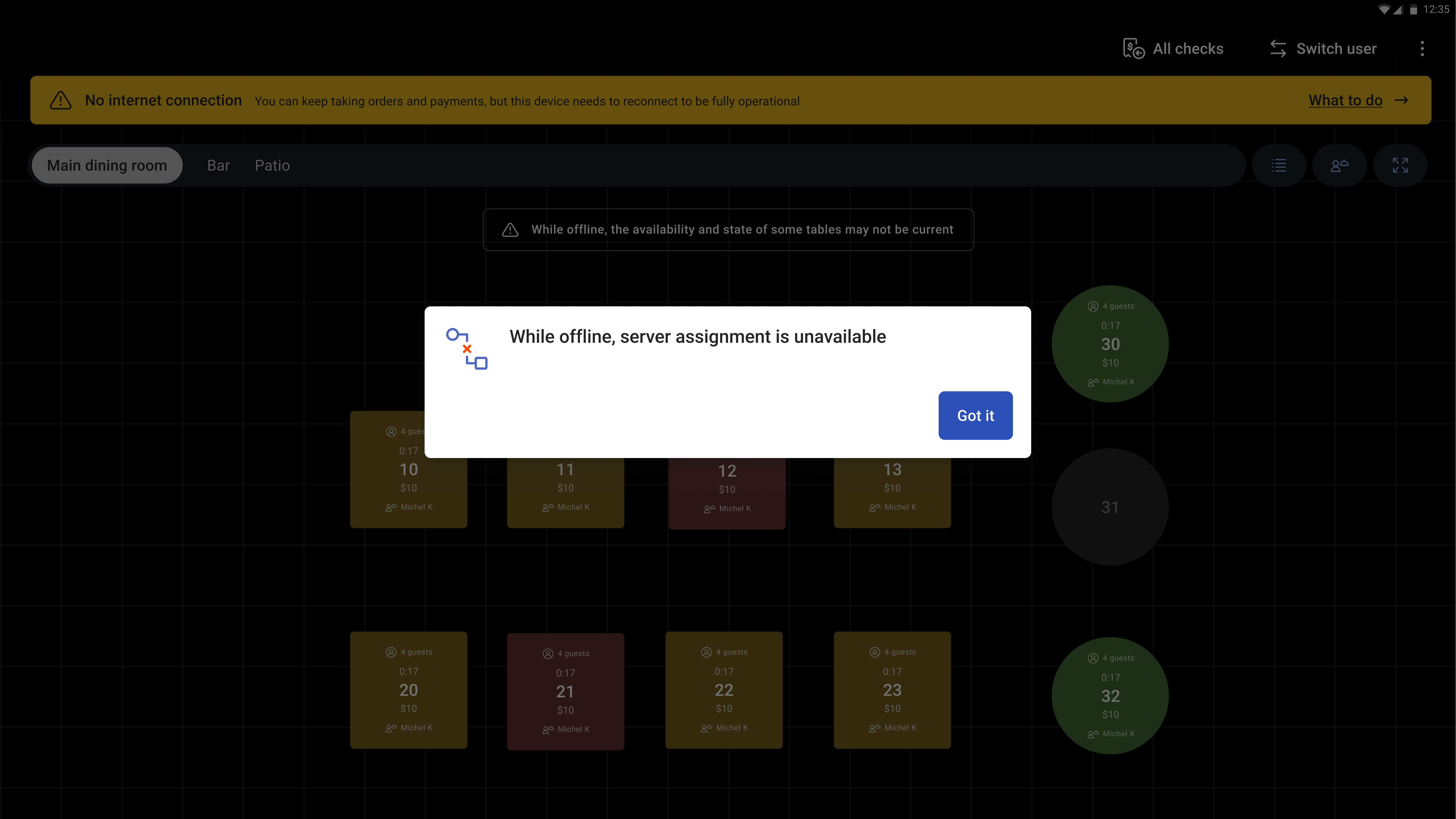Click the Got it button

(975, 415)
